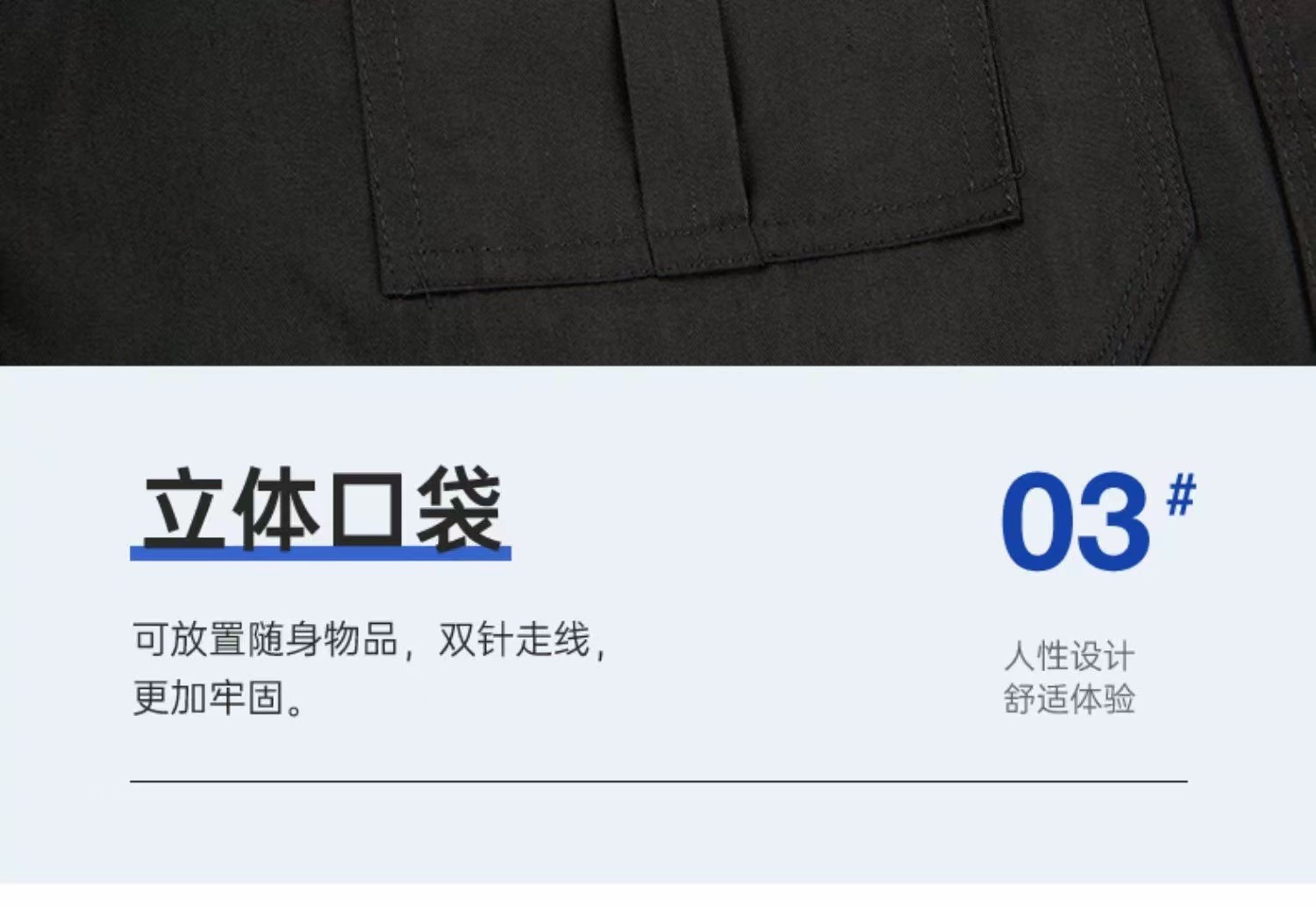This screenshot has height=909, width=1316.
Task: Click the 人性设计 text
Action: (1069, 656)
